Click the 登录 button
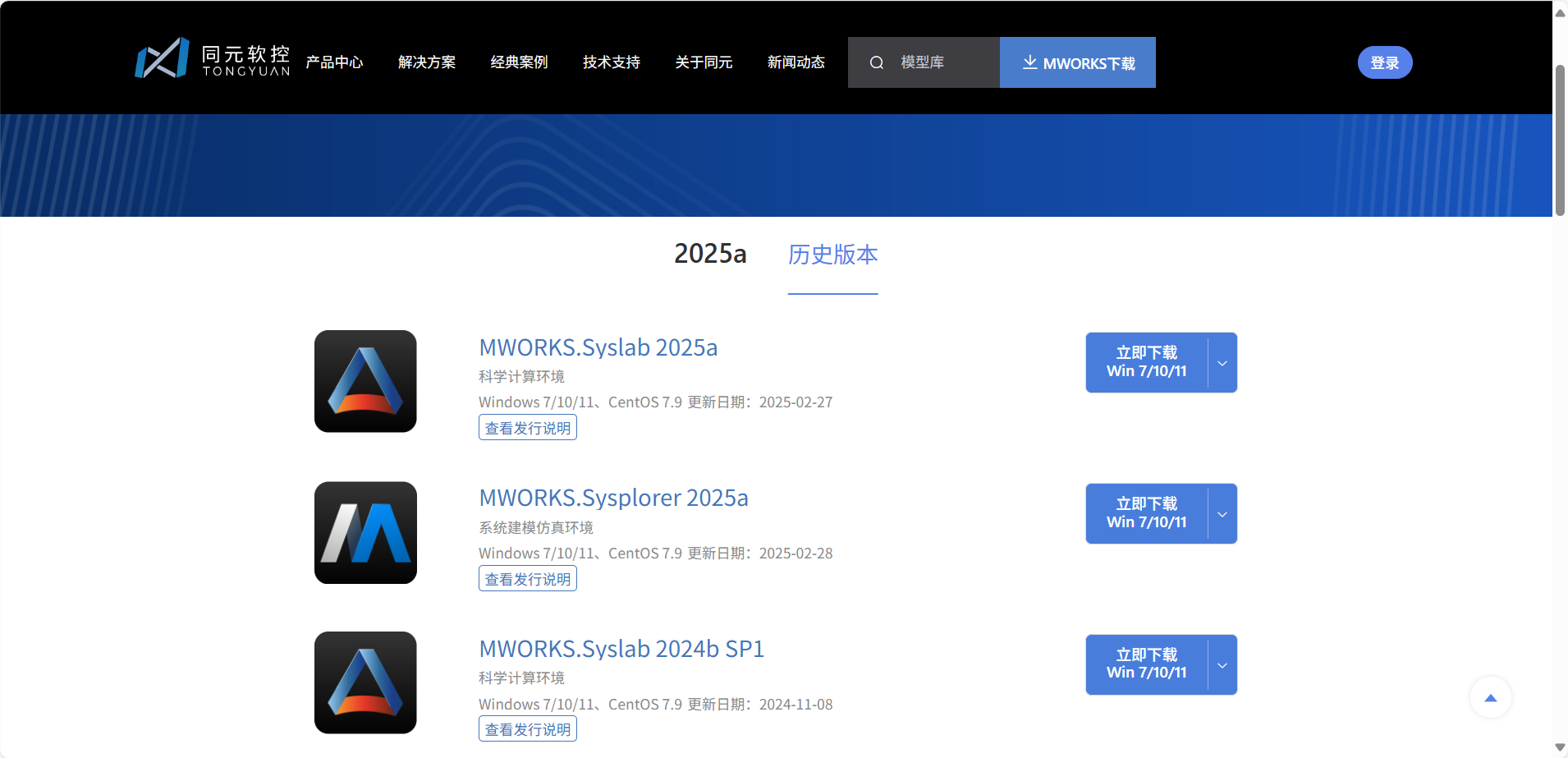The image size is (1568, 758). point(1385,62)
